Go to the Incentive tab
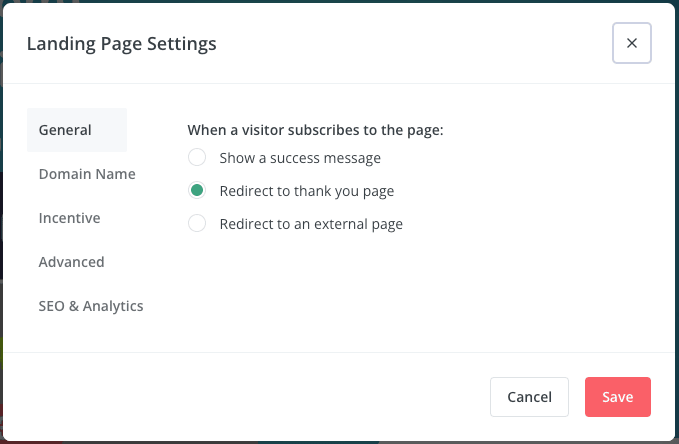This screenshot has height=444, width=679. (x=69, y=218)
